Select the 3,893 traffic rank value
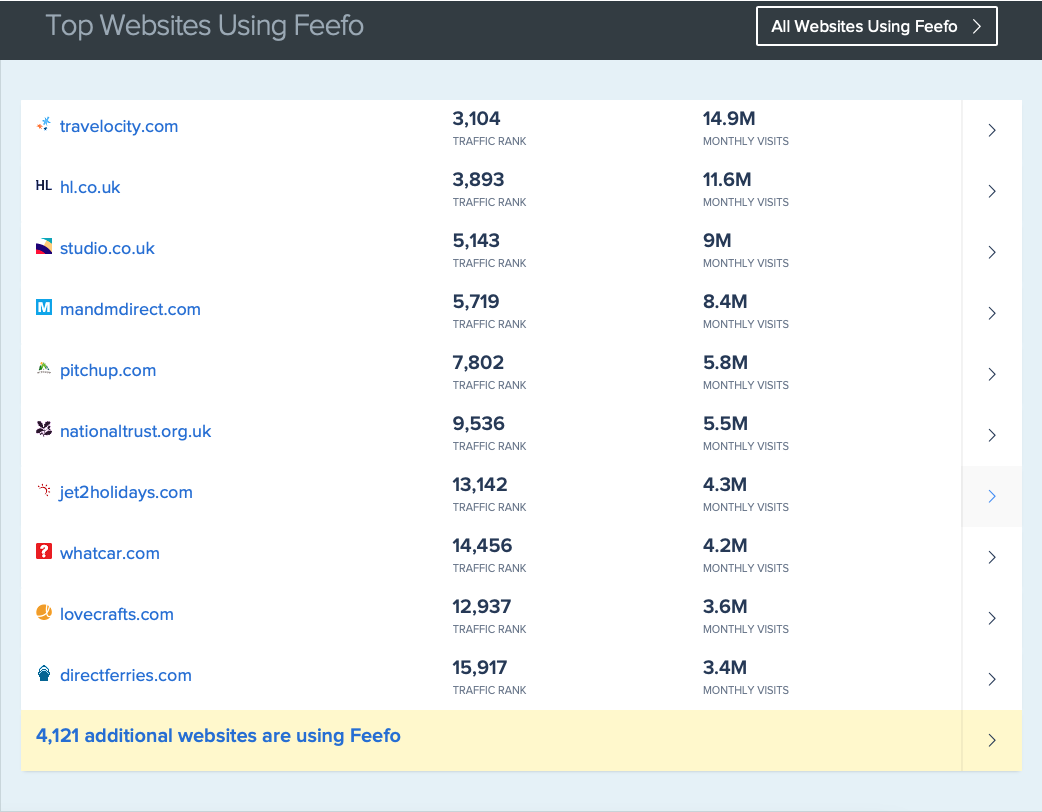The image size is (1042, 812). click(x=478, y=179)
